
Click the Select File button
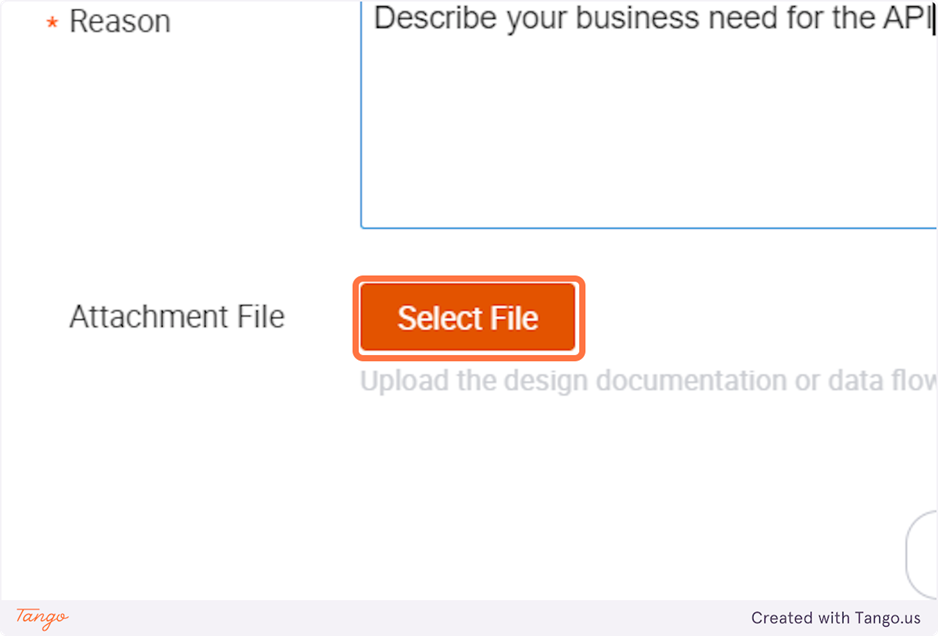click(x=468, y=318)
